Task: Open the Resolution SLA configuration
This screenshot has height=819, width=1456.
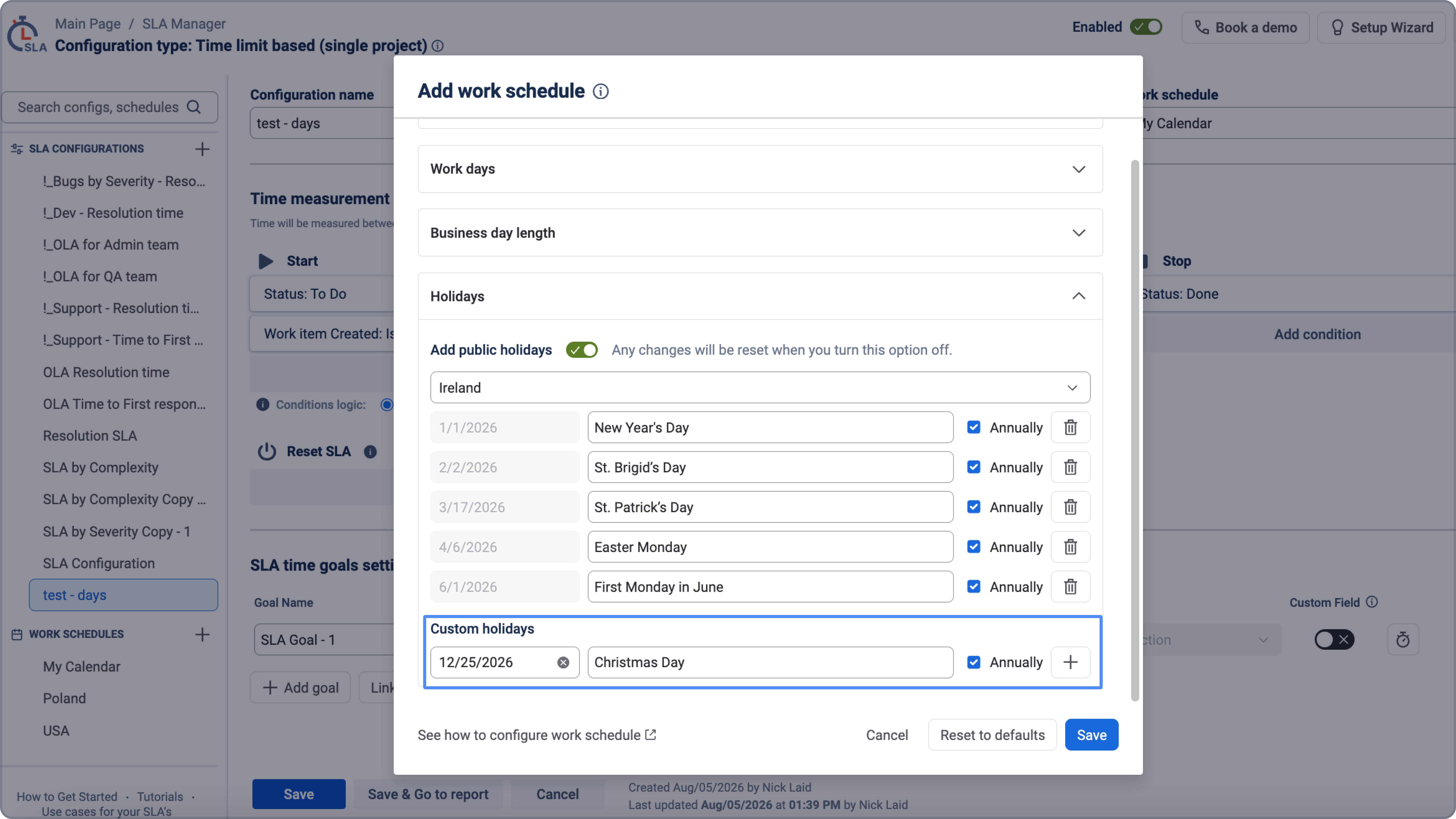Action: coord(90,436)
